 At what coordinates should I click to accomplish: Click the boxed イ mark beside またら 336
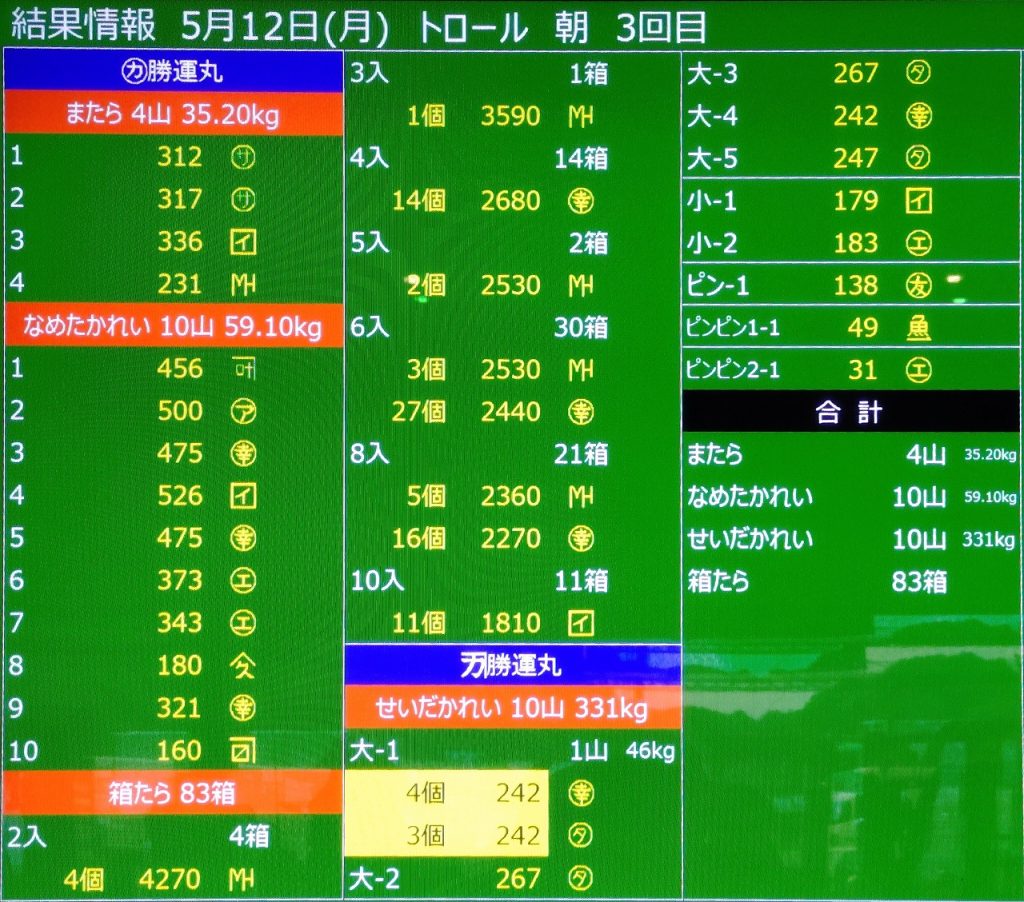[243, 242]
